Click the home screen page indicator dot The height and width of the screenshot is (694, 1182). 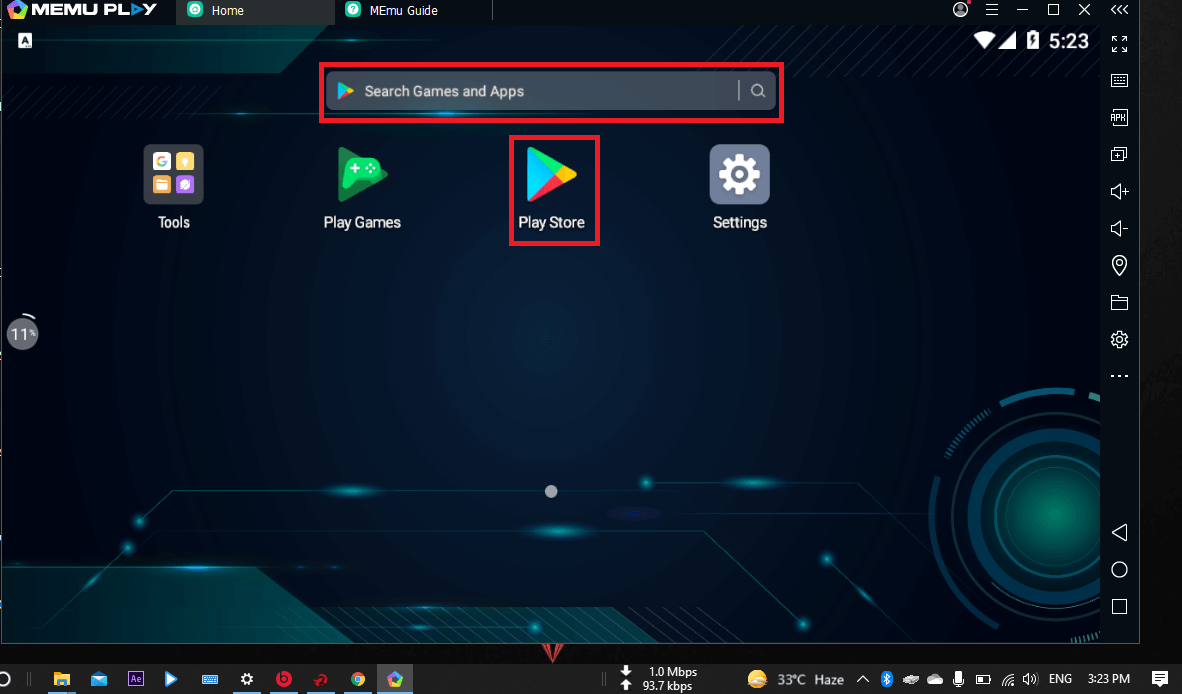tap(551, 491)
